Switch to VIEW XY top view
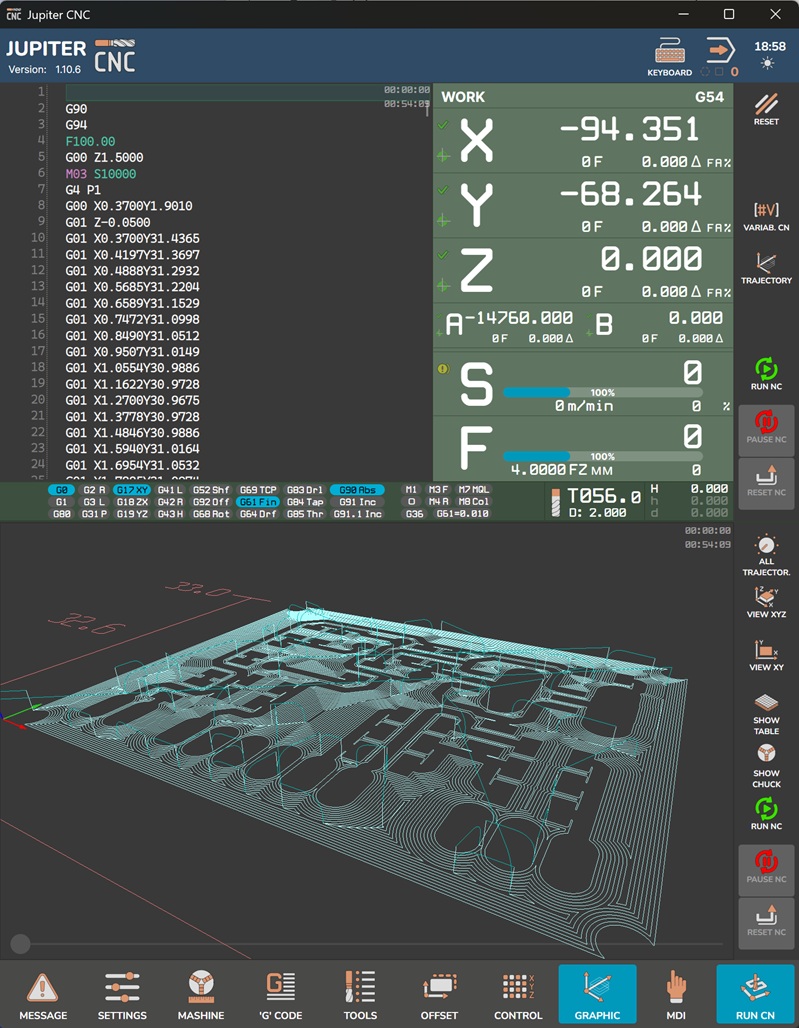Screen dimensions: 799x1028 tap(766, 655)
